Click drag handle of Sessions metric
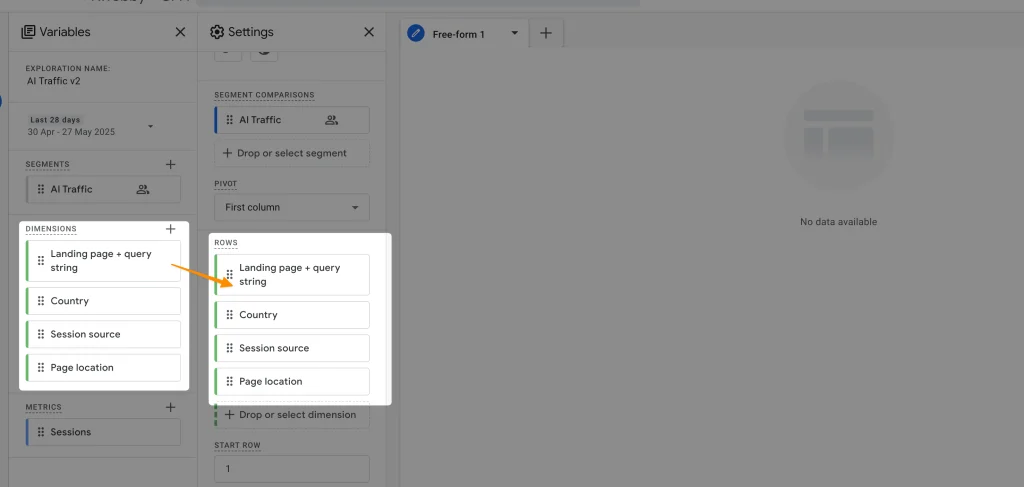This screenshot has width=1024, height=487. click(x=40, y=432)
